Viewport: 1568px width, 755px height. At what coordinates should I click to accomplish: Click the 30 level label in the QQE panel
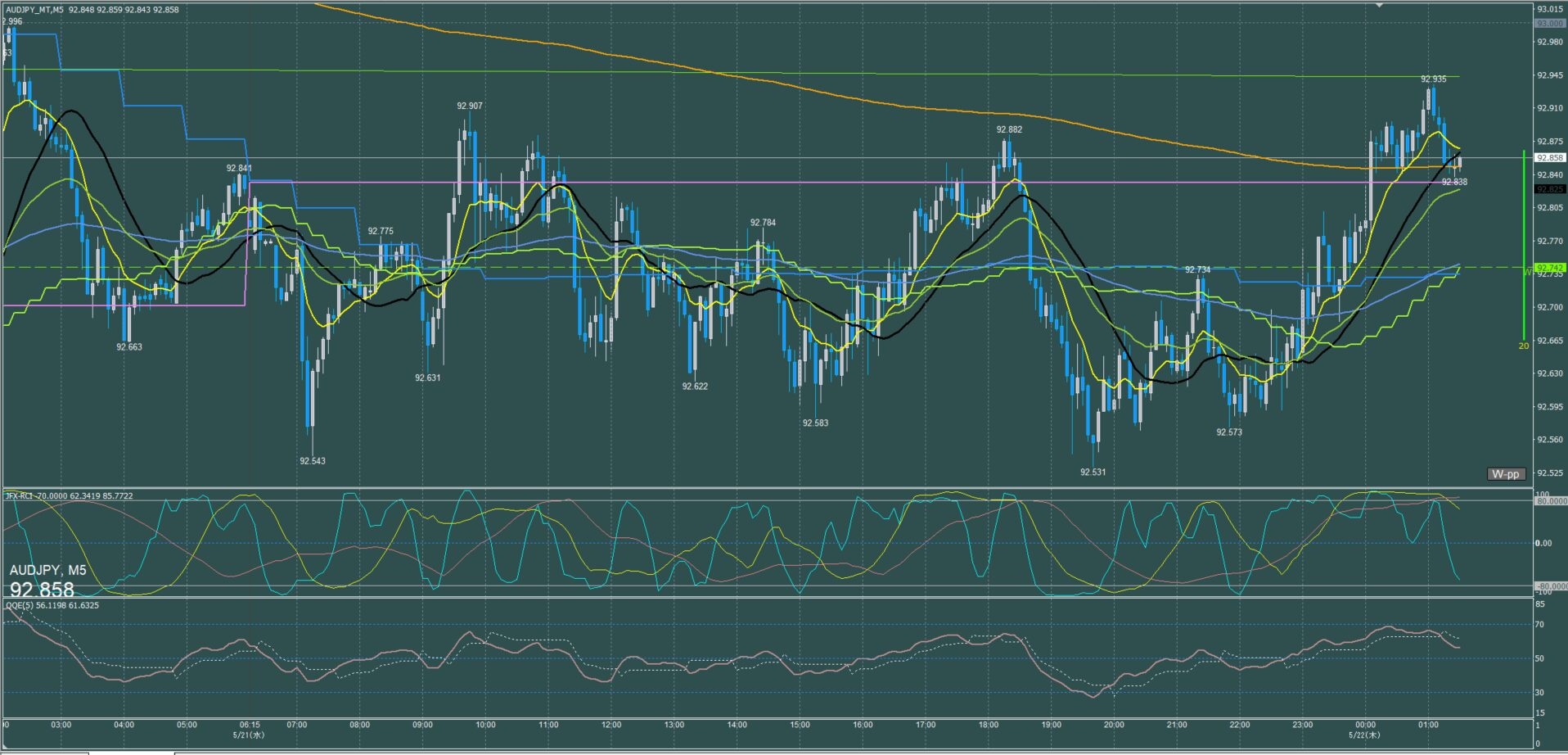1540,693
